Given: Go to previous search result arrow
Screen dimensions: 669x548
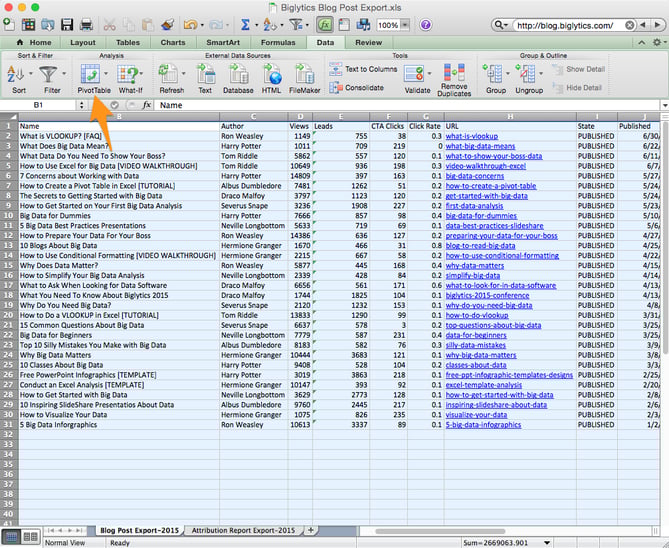Looking at the screenshot, I should pos(643,25).
